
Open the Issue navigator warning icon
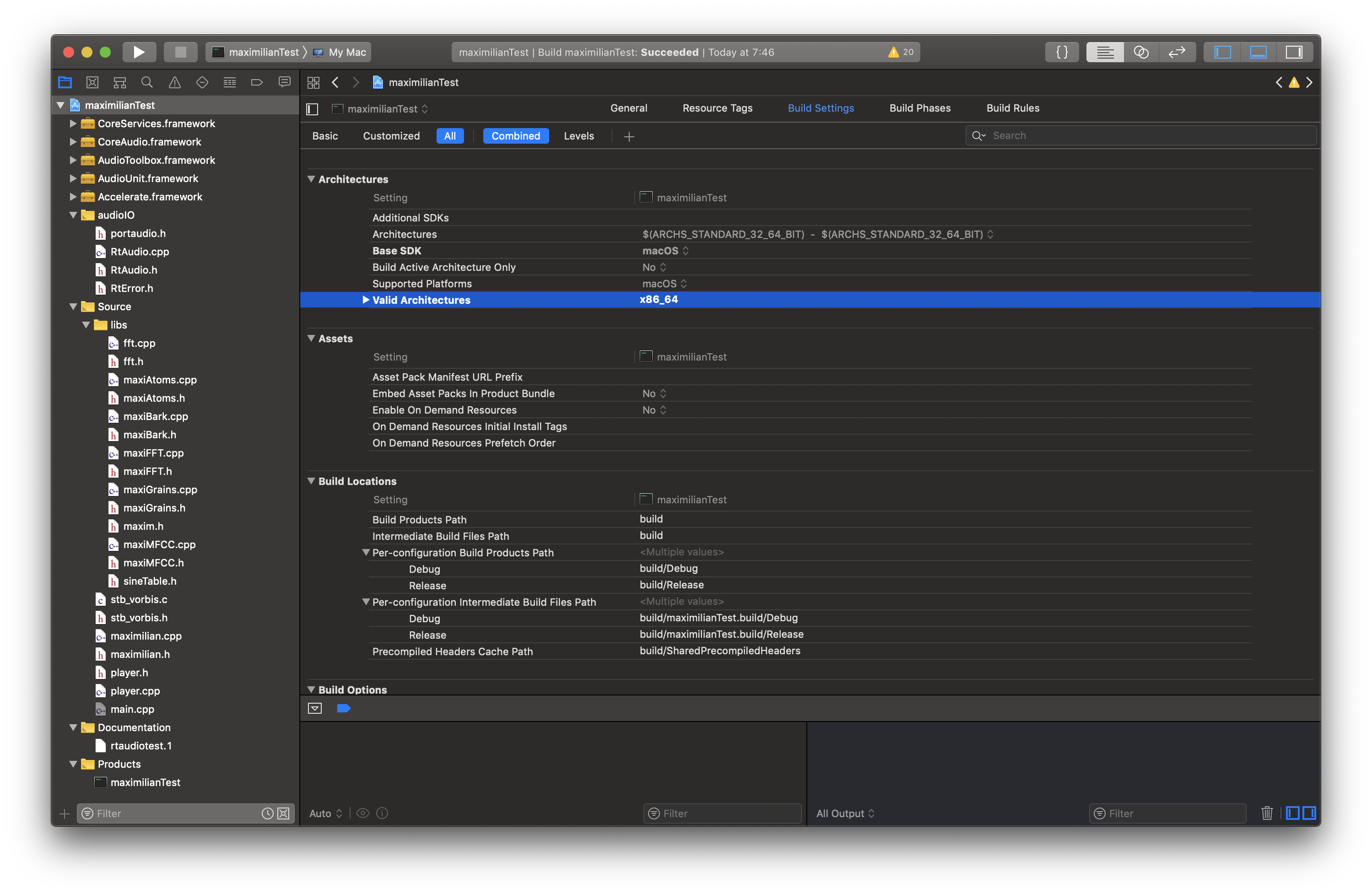click(175, 82)
